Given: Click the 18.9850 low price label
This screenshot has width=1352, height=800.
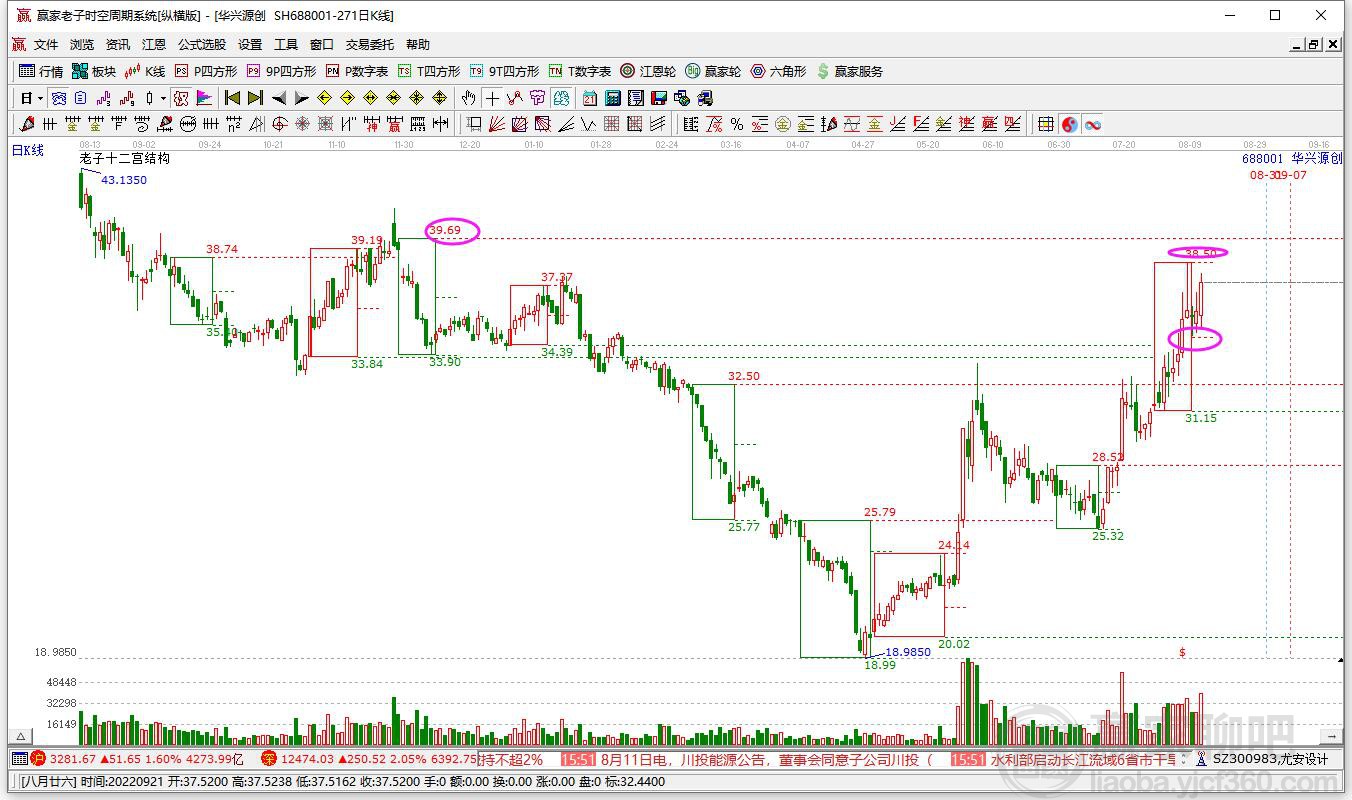Looking at the screenshot, I should pos(908,652).
